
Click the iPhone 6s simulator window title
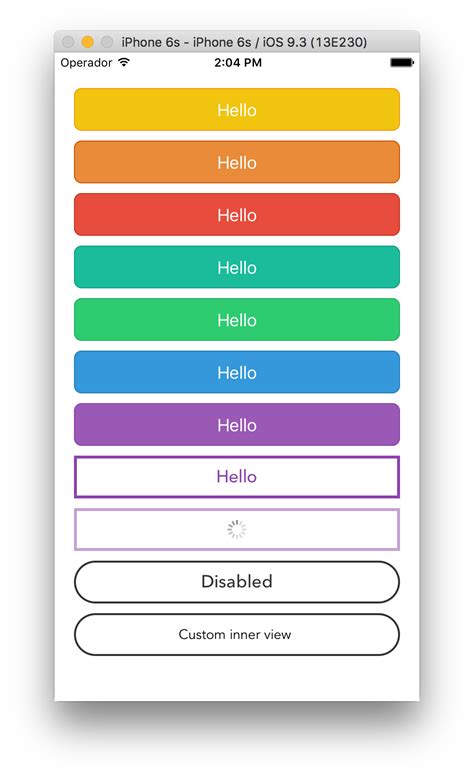[244, 42]
